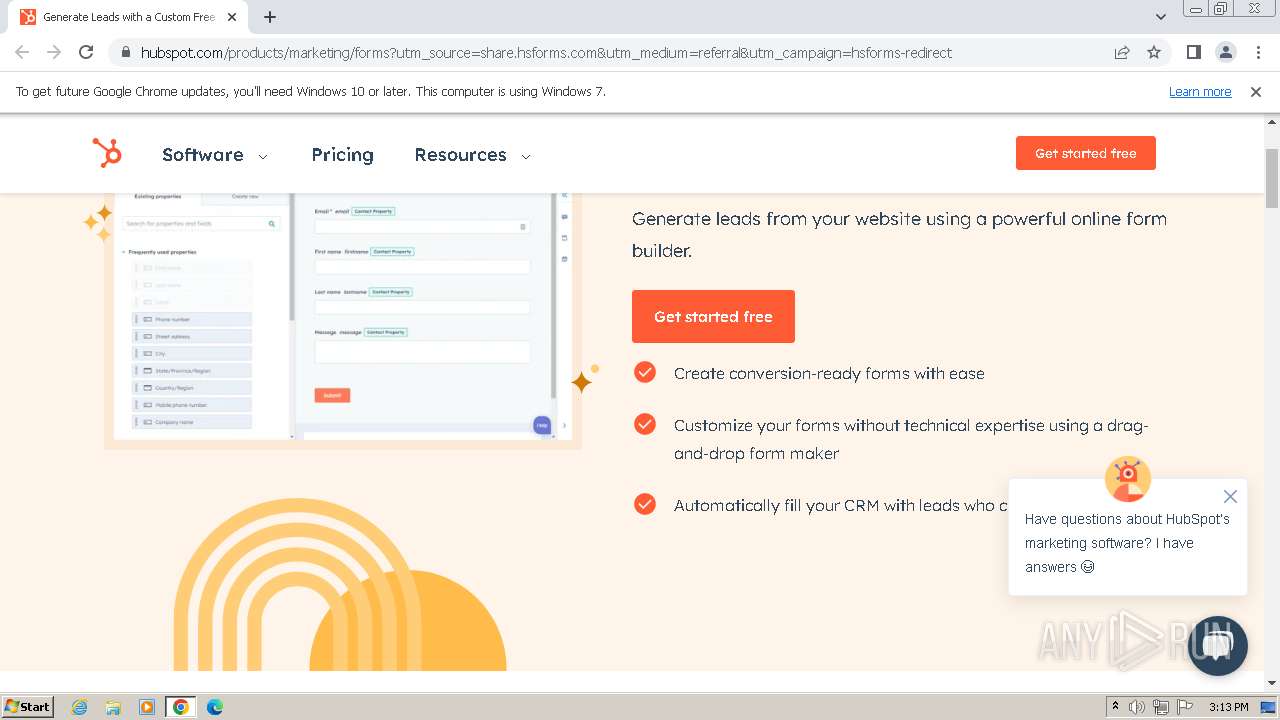Open File Explorer from taskbar
1280x720 pixels.
tap(113, 707)
